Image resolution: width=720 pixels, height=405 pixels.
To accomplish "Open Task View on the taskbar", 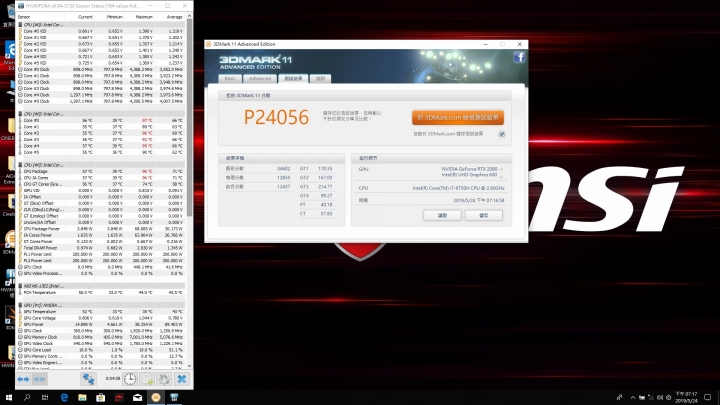I will (x=45, y=398).
